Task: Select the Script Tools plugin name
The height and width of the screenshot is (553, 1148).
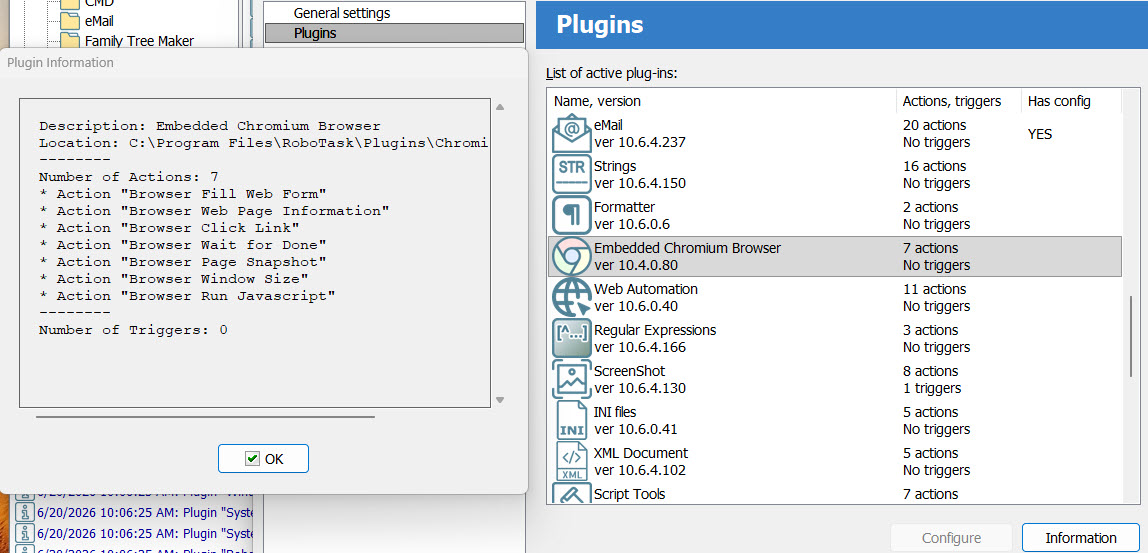Action: pos(630,494)
